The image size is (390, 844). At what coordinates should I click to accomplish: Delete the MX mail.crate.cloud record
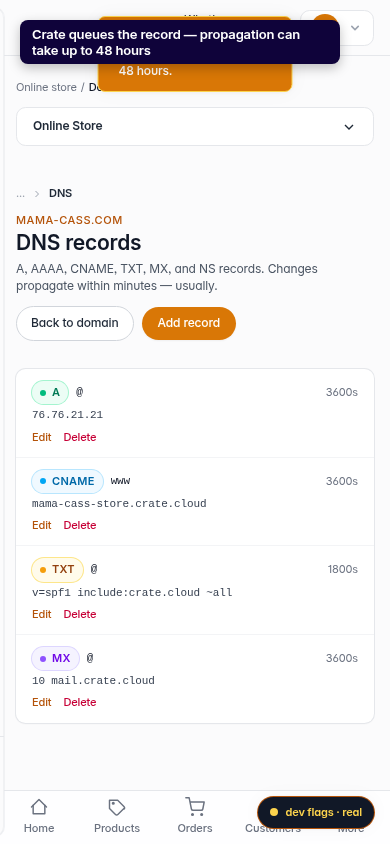tap(80, 702)
